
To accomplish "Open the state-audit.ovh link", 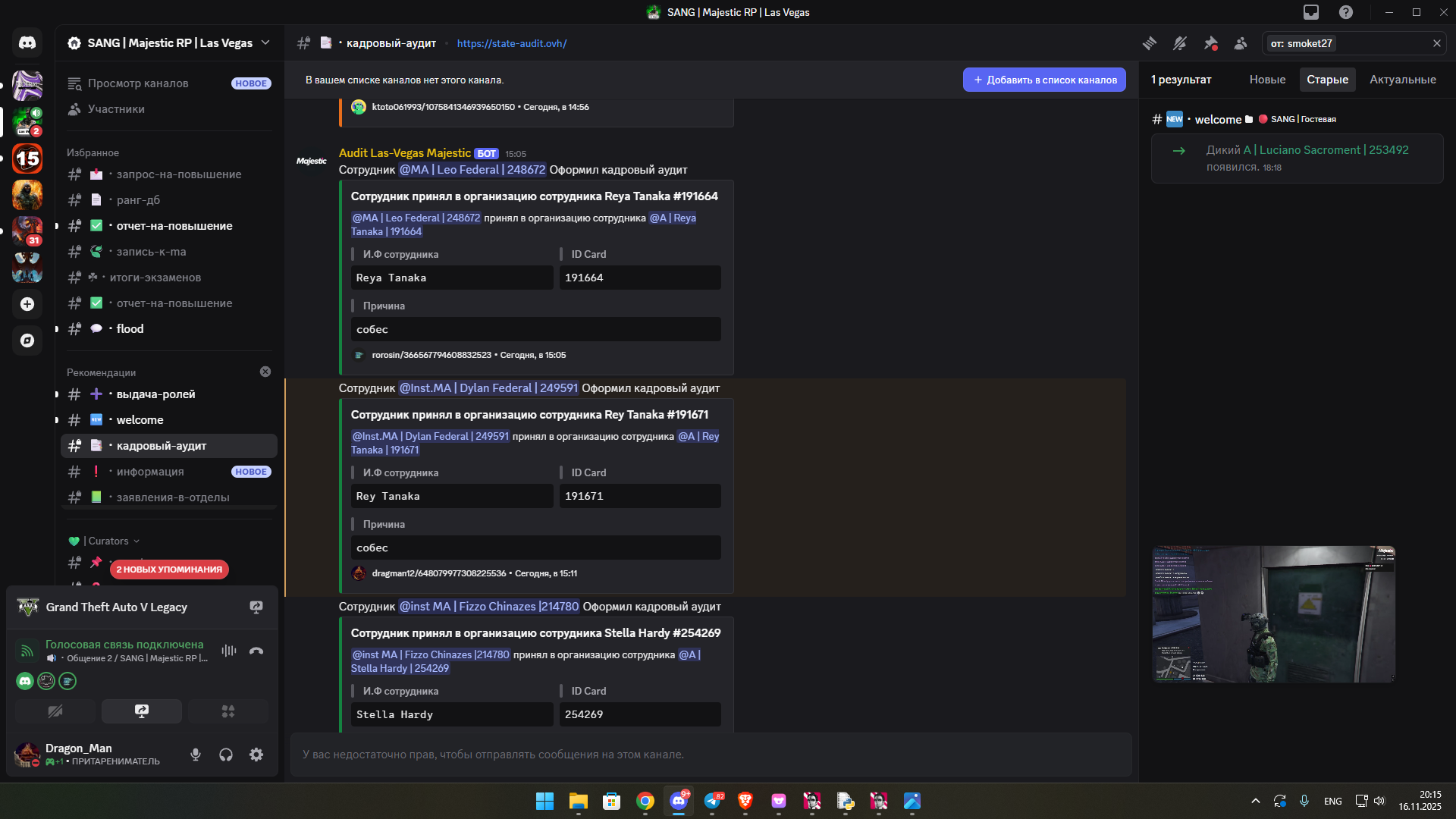I will [x=512, y=43].
